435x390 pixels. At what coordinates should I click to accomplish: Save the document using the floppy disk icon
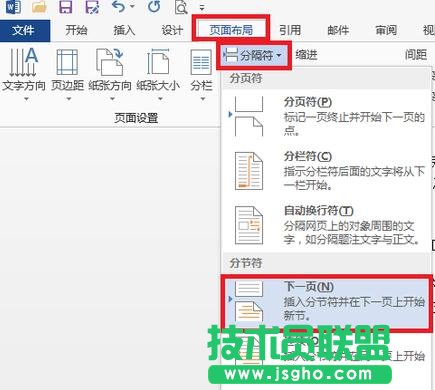tap(66, 7)
